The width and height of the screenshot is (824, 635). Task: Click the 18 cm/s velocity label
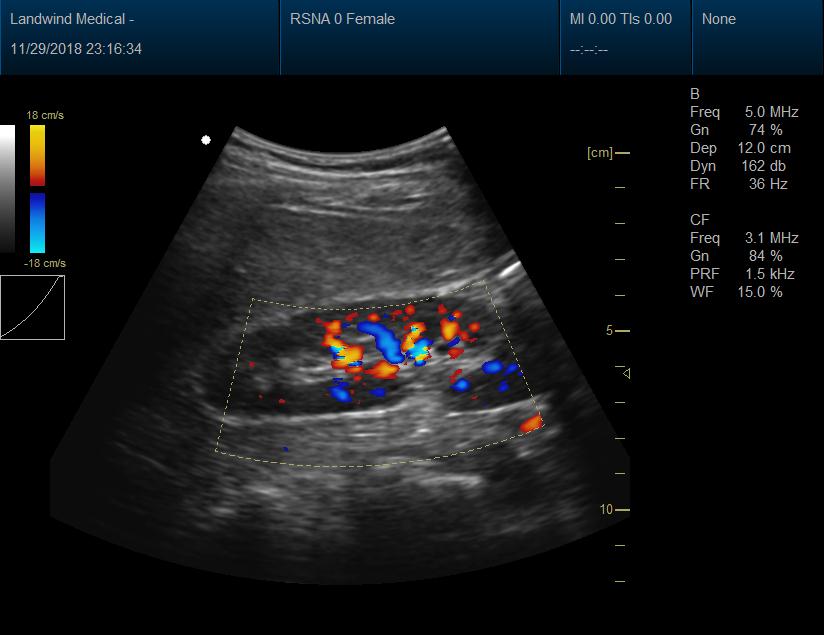click(x=45, y=115)
